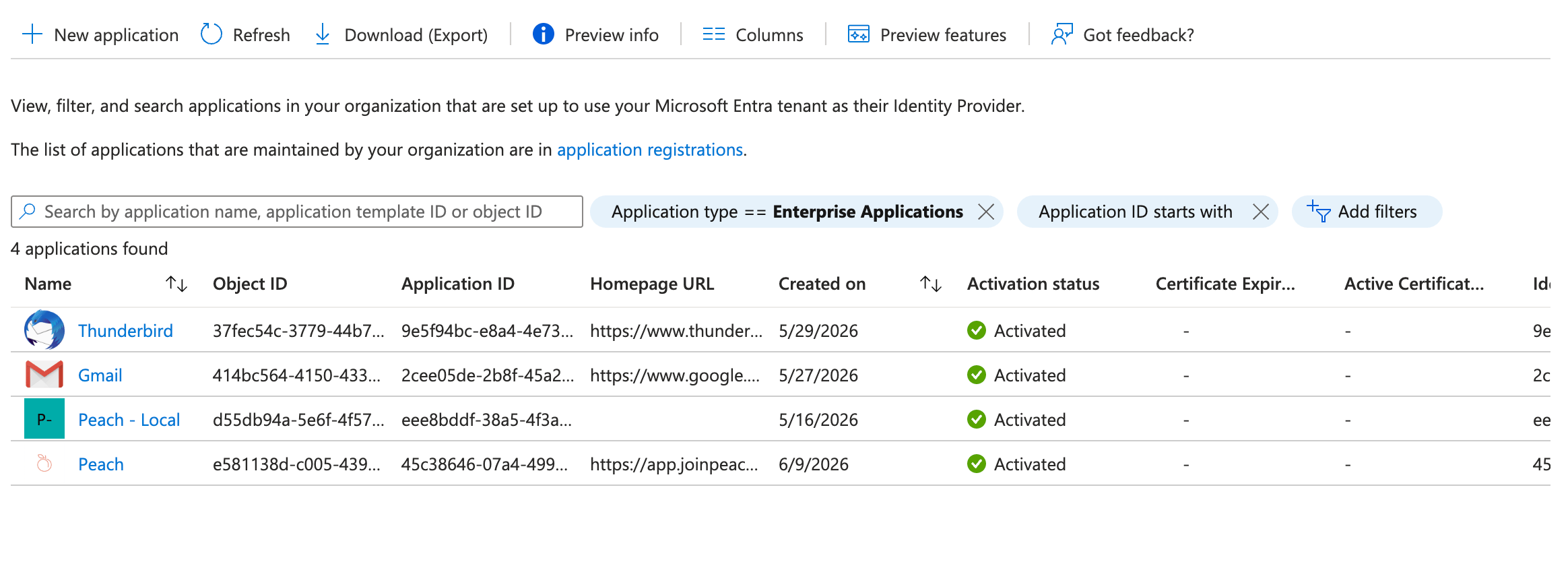Focus the application search field
The width and height of the screenshot is (1568, 562).
(297, 212)
